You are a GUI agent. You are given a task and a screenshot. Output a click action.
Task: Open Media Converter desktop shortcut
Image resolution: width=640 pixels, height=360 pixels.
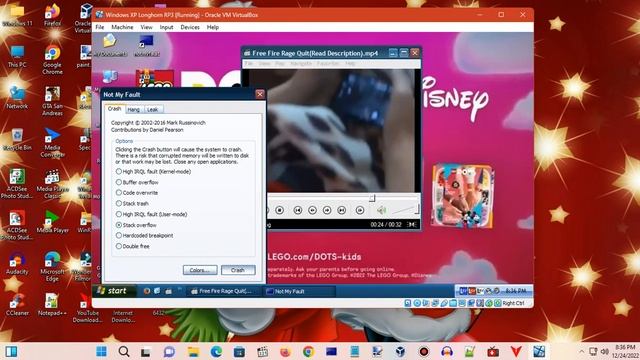click(52, 142)
